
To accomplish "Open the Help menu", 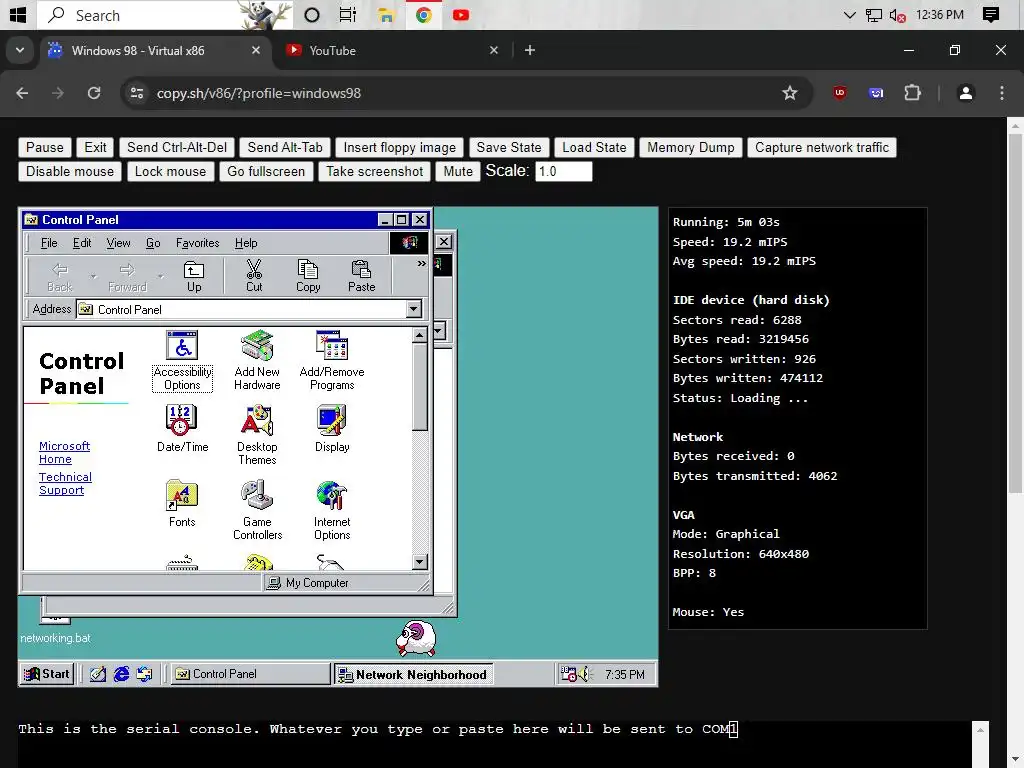I will (x=246, y=243).
